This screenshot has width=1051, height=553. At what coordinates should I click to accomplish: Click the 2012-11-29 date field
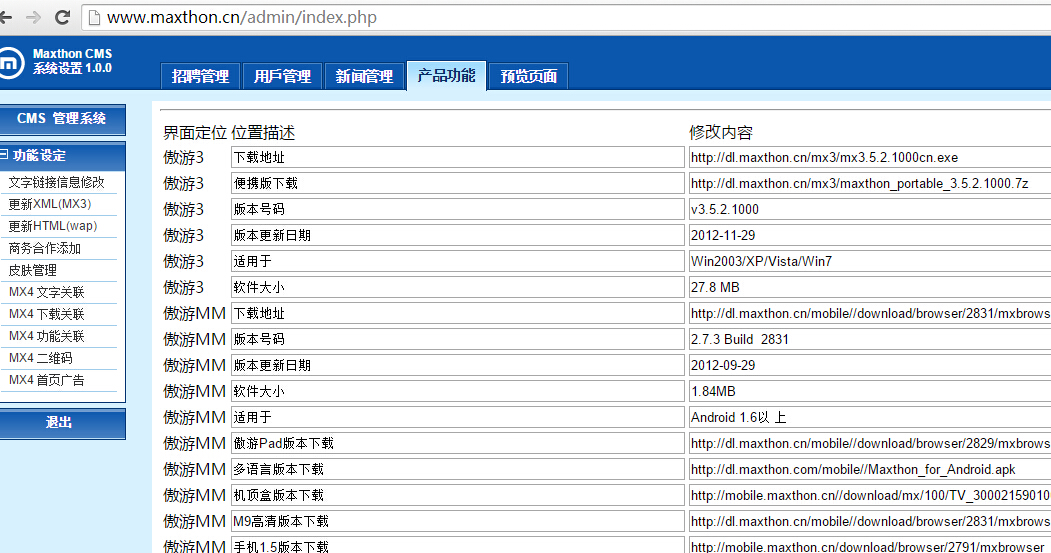pyautogui.click(x=869, y=235)
